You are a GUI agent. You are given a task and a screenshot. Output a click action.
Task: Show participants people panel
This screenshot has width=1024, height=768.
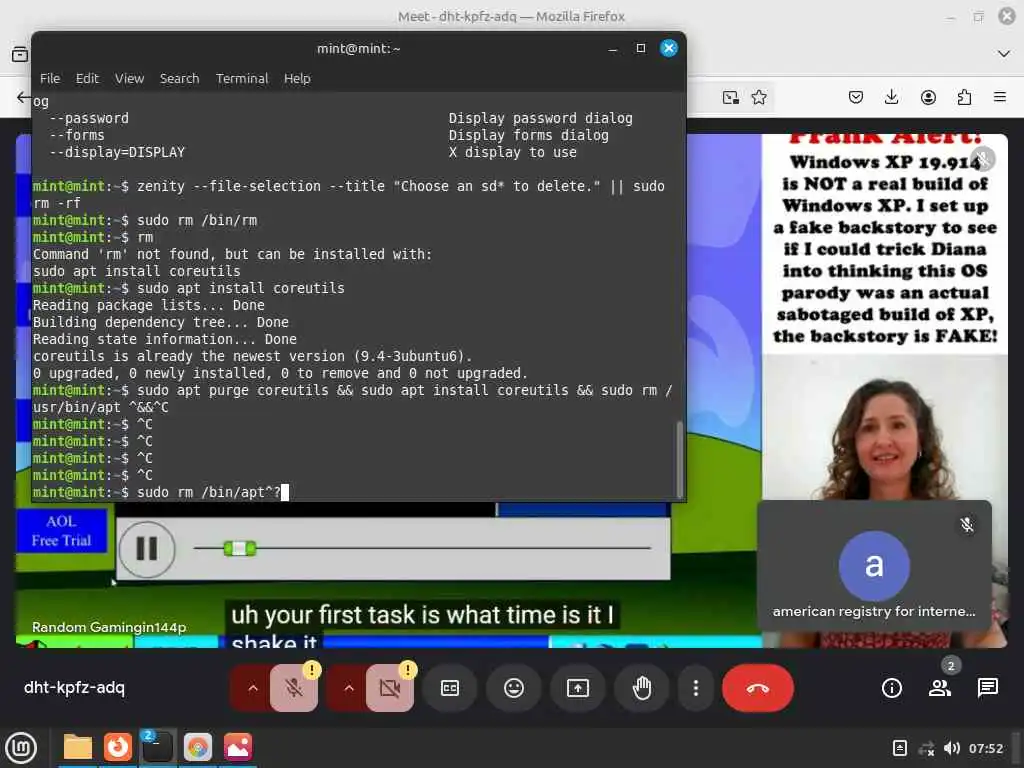click(x=940, y=688)
